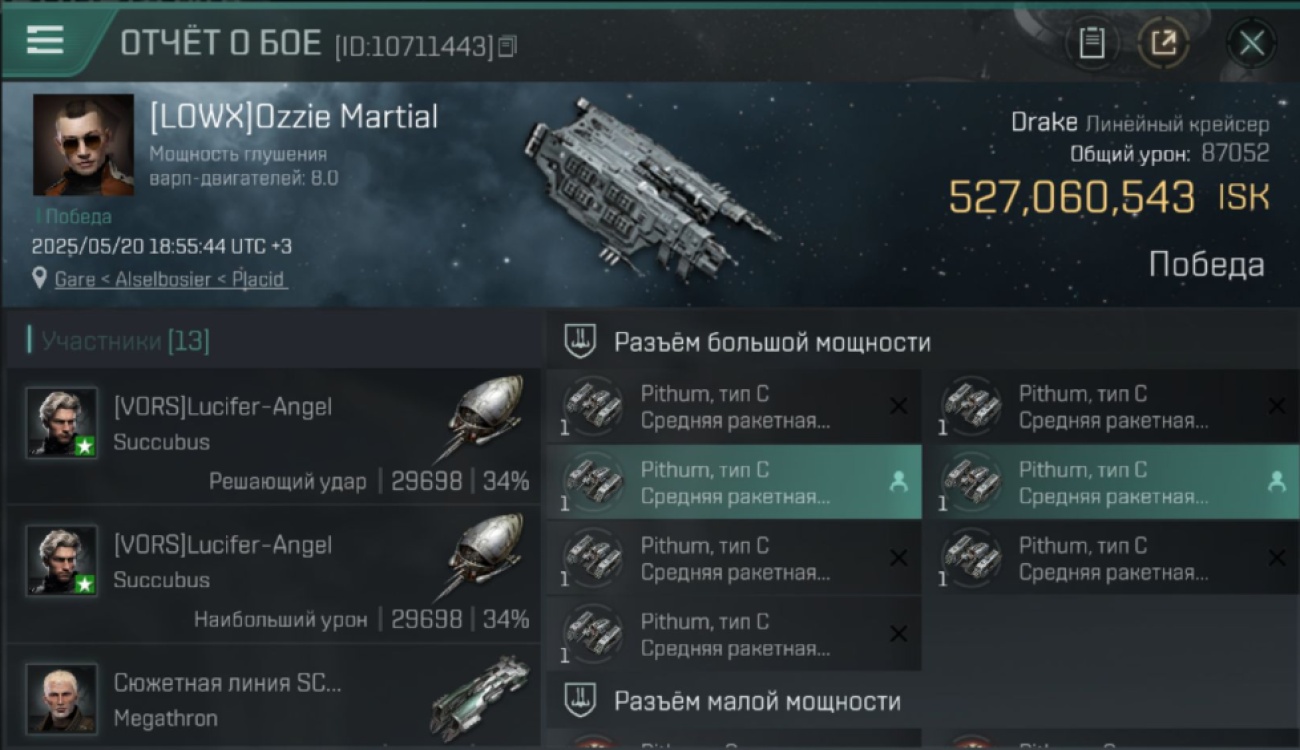Click the person icon on highlighted right-column module

[1276, 482]
